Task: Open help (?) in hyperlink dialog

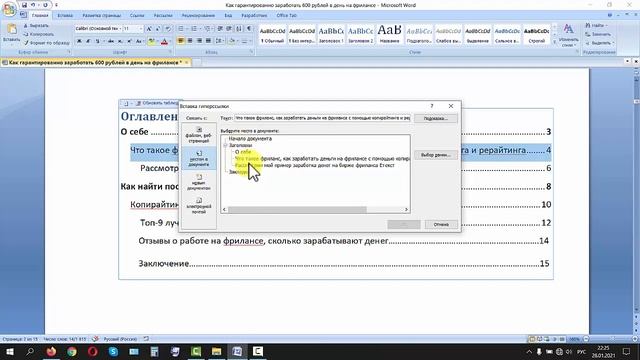Action: click(x=432, y=106)
